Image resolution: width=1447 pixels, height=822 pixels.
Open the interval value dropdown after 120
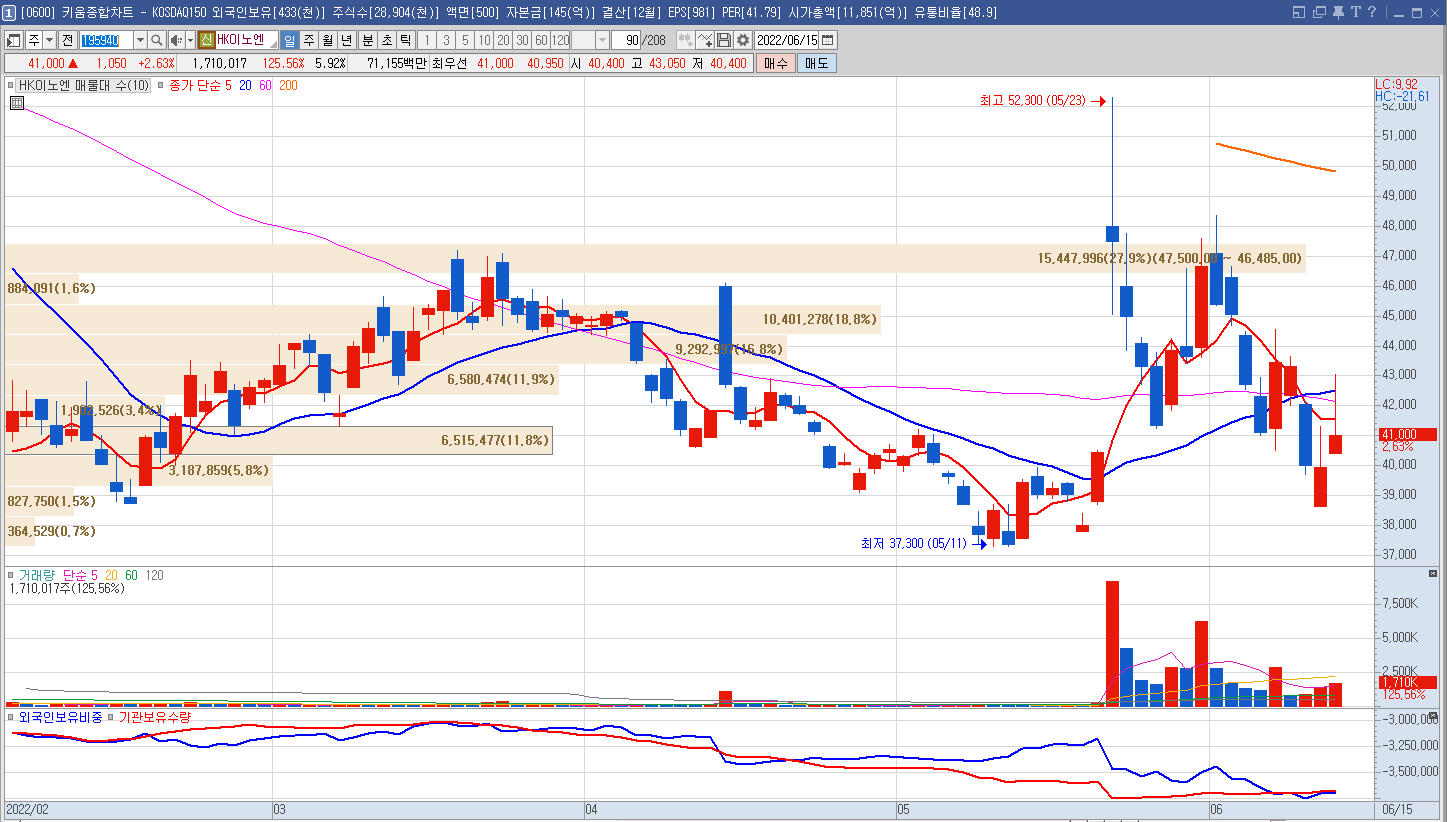click(602, 40)
